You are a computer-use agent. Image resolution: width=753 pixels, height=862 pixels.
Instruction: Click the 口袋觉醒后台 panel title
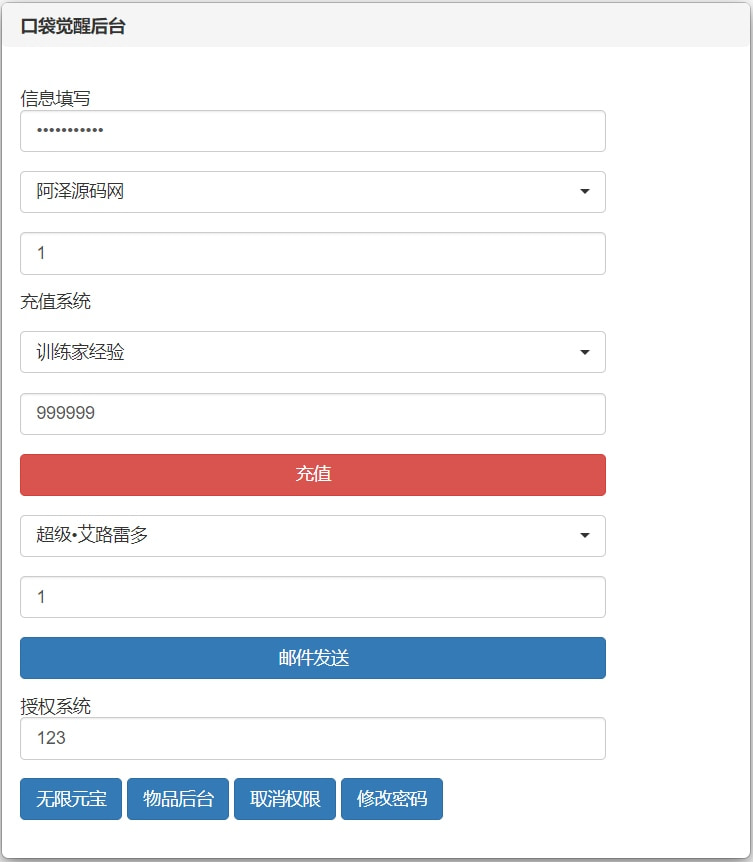[x=73, y=27]
